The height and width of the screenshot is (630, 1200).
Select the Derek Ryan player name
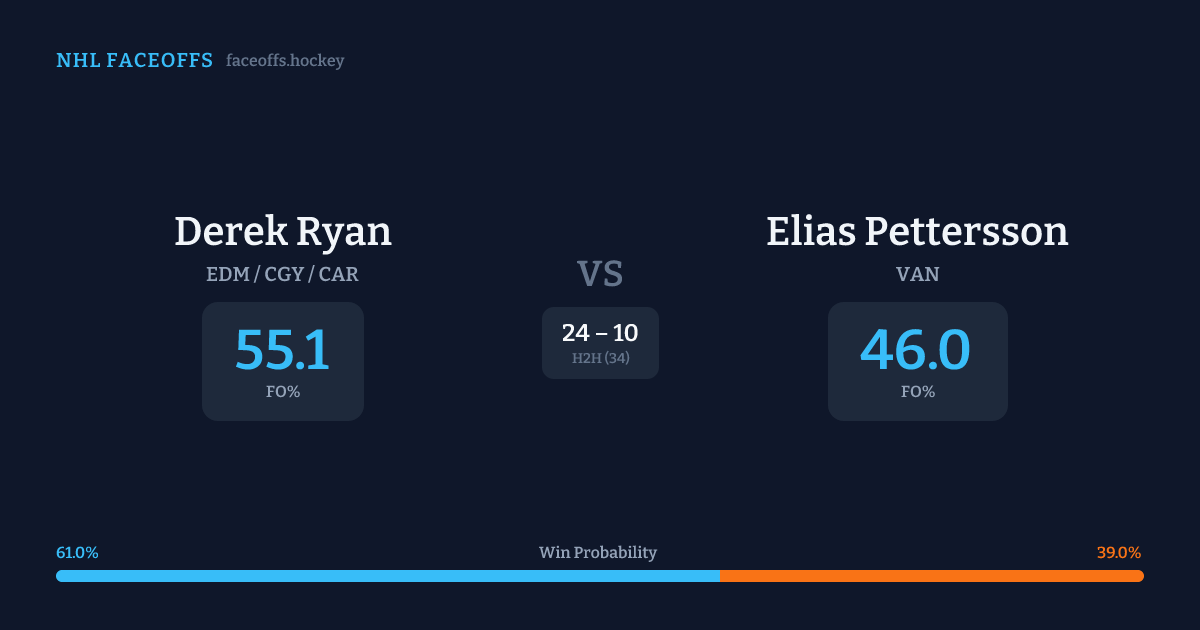tap(283, 232)
